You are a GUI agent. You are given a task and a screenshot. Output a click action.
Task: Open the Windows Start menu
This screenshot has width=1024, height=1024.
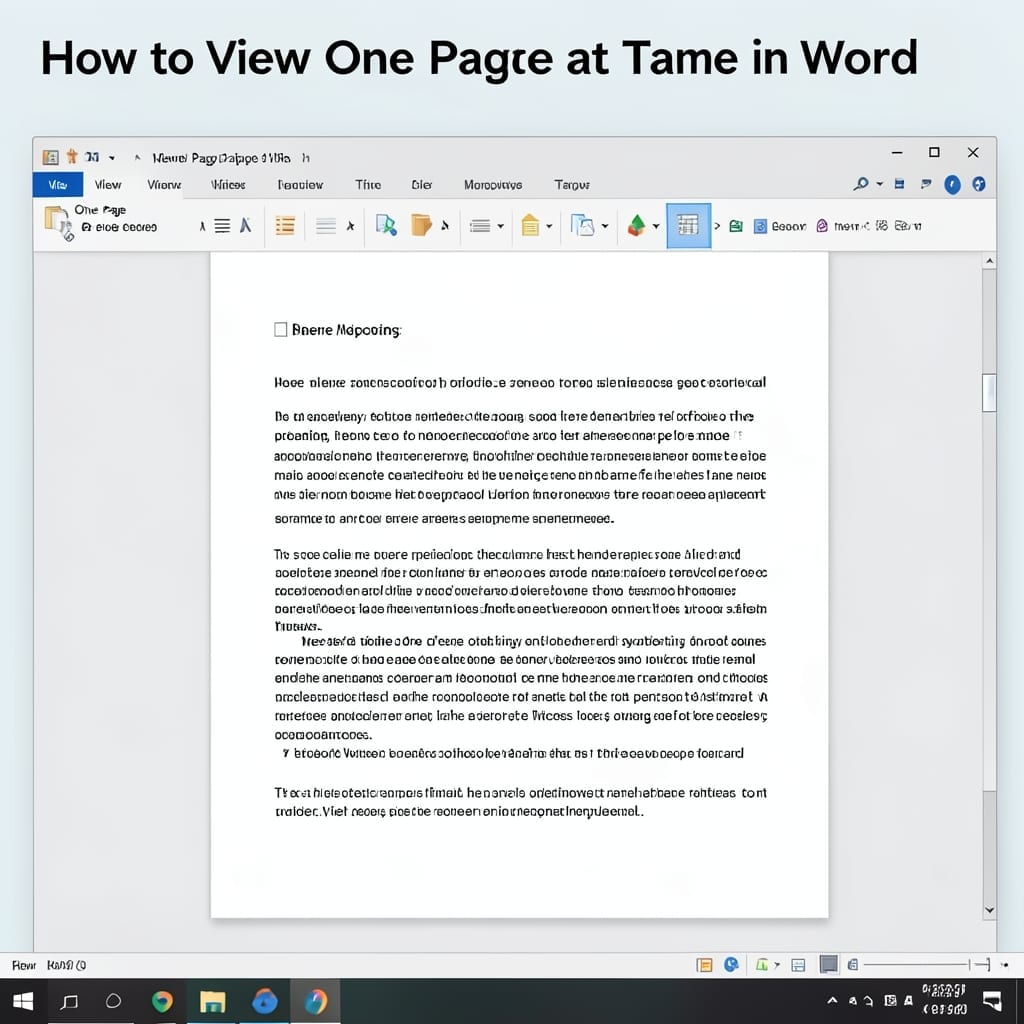(x=24, y=1000)
